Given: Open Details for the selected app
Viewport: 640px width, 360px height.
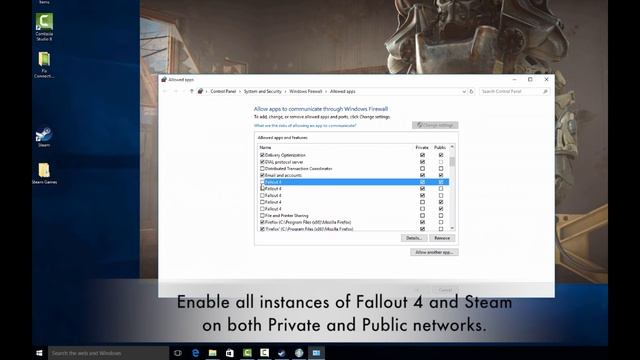Looking at the screenshot, I should point(414,238).
